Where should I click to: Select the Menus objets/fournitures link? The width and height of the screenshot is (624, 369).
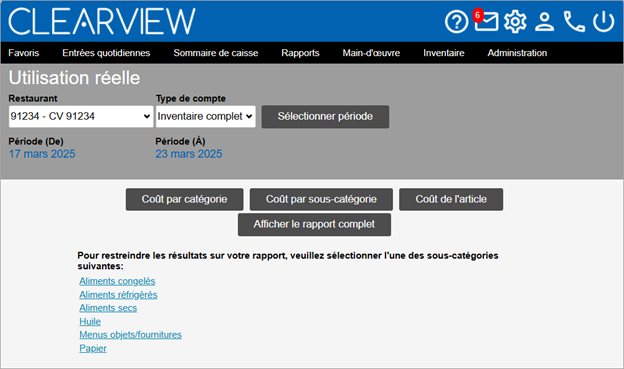coord(130,335)
